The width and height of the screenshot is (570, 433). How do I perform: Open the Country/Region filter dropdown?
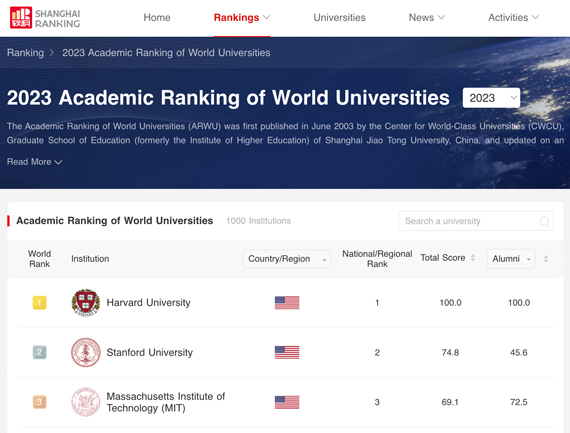pyautogui.click(x=287, y=259)
